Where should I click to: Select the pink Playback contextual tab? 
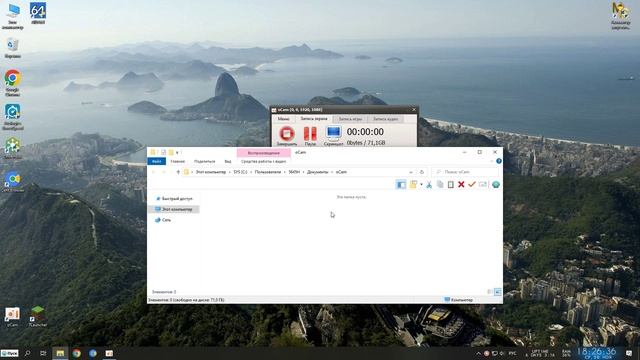[x=264, y=153]
